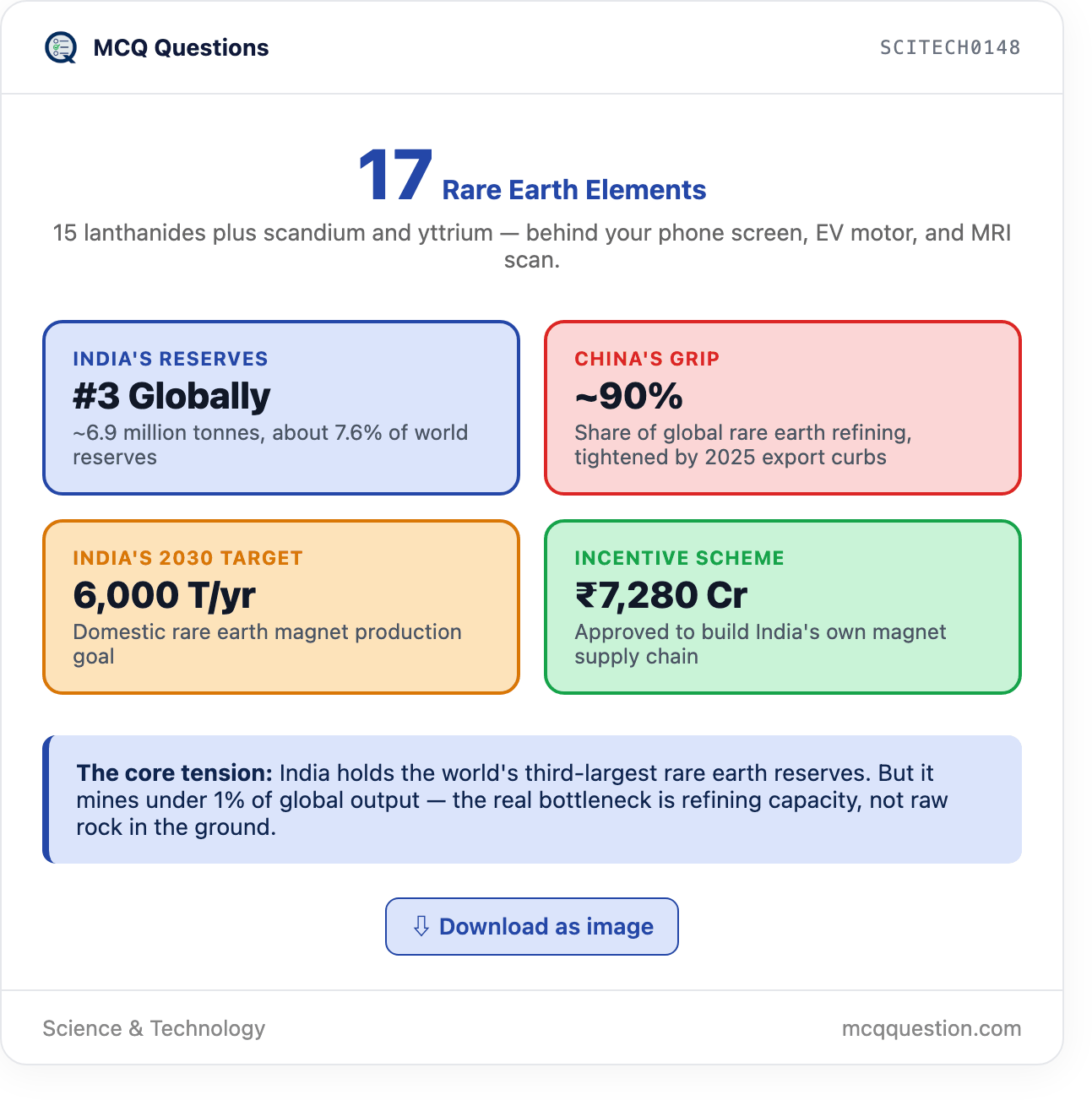
Task: Click the download arrow icon
Action: 421,926
